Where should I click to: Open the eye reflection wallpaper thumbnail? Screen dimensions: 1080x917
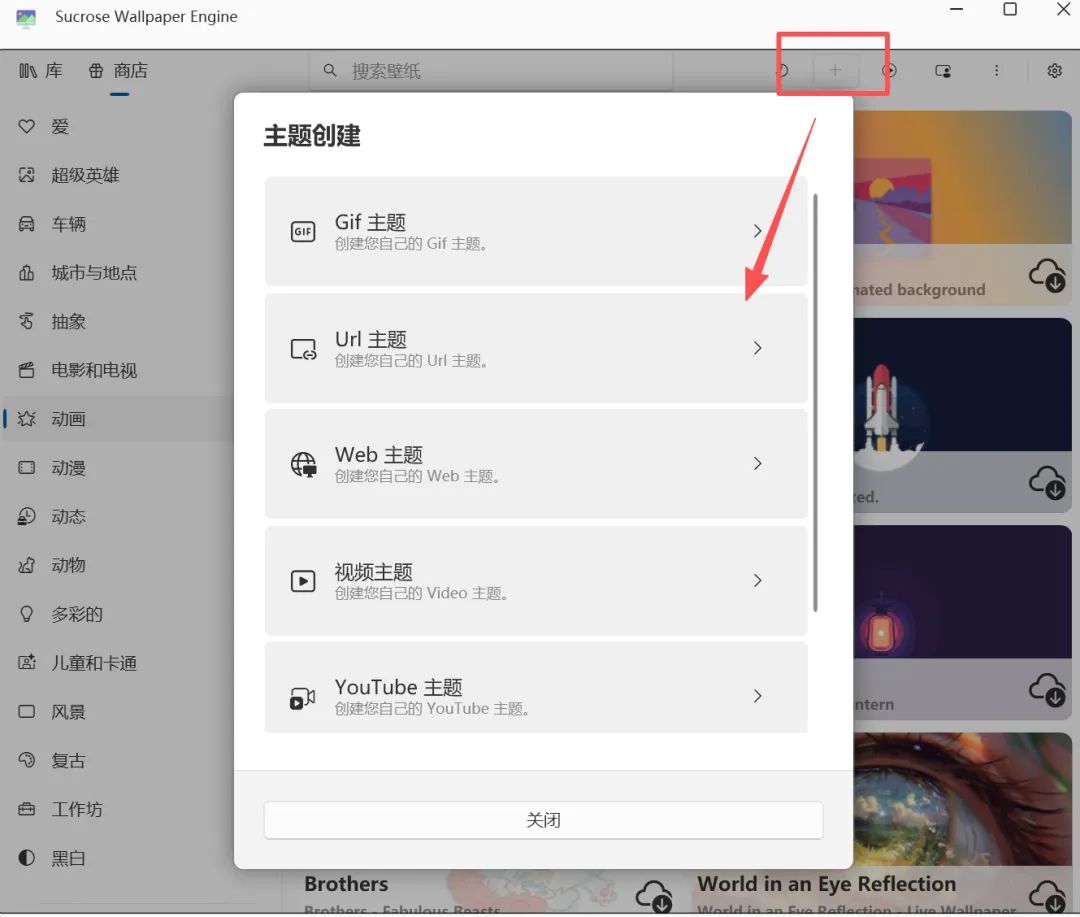pyautogui.click(x=962, y=799)
